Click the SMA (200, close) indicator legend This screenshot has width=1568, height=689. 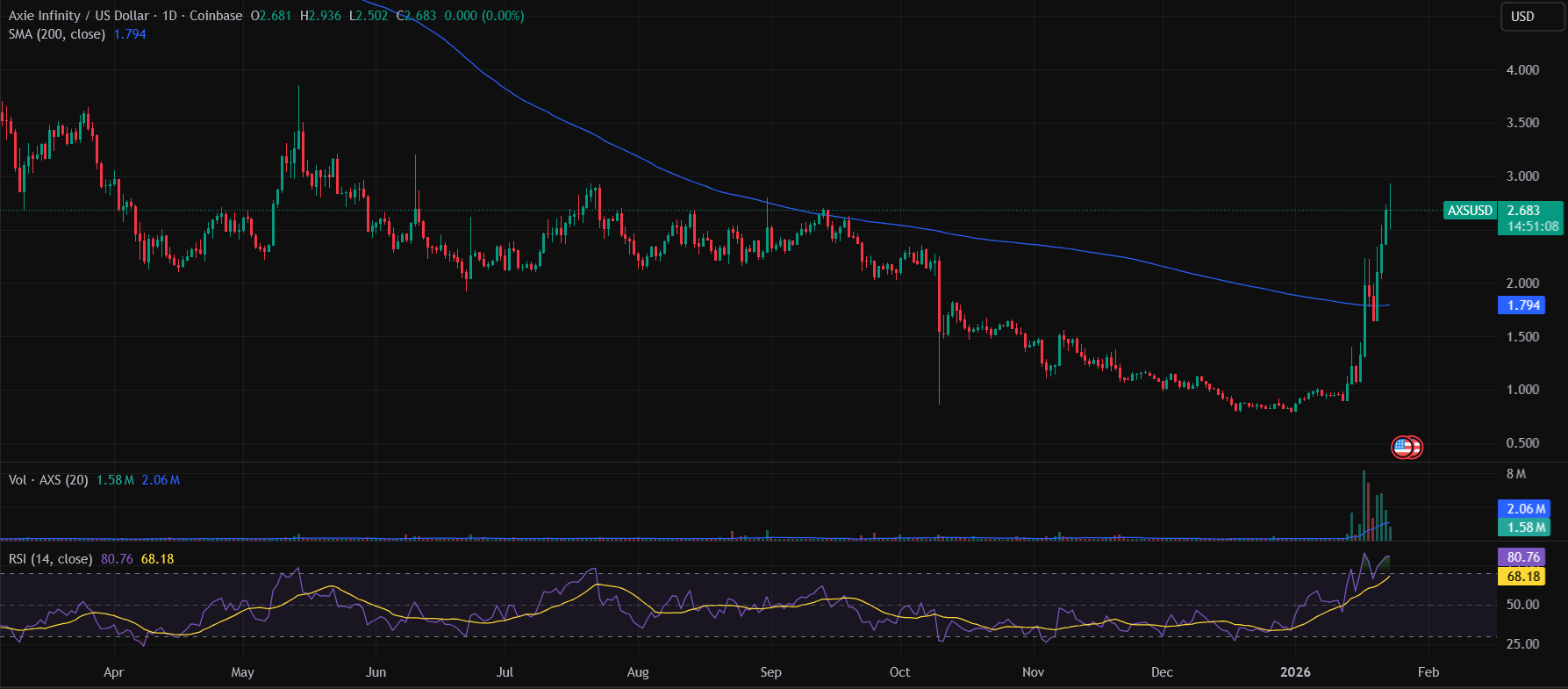pos(57,34)
